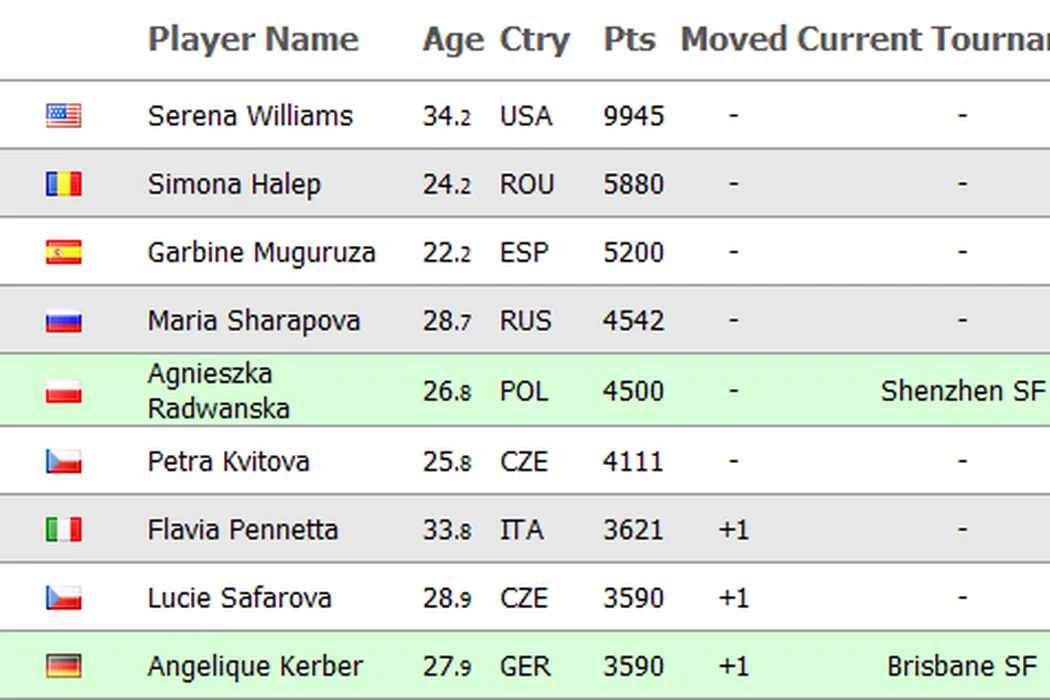Click the Spain flag icon
Viewport: 1050px width, 700px height.
click(x=63, y=252)
